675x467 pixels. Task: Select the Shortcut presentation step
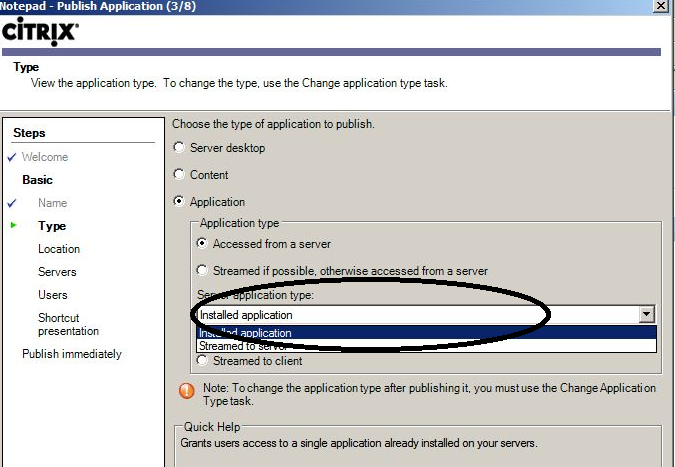[68, 324]
